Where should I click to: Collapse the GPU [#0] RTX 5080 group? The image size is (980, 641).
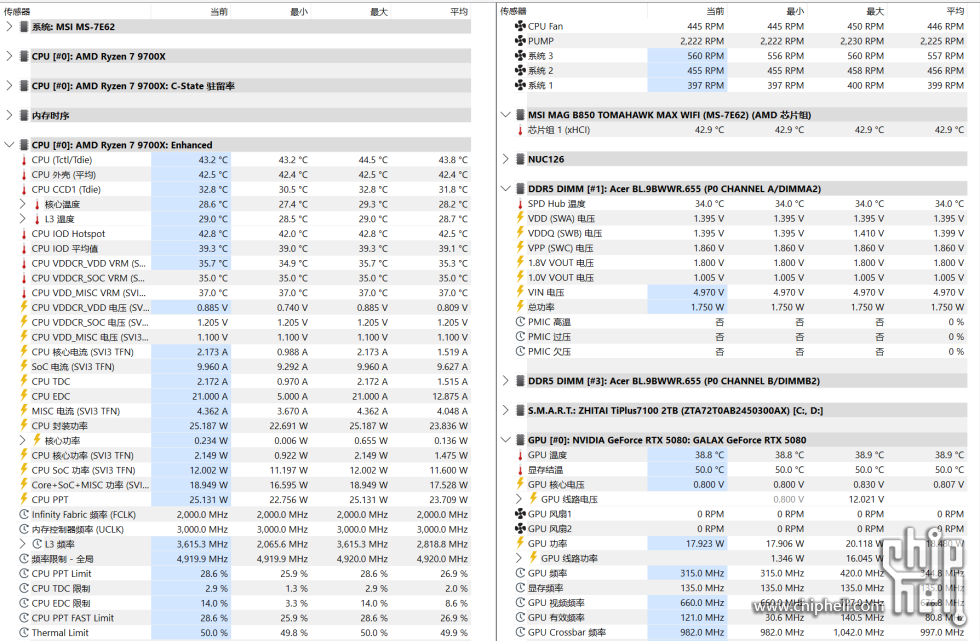point(506,440)
